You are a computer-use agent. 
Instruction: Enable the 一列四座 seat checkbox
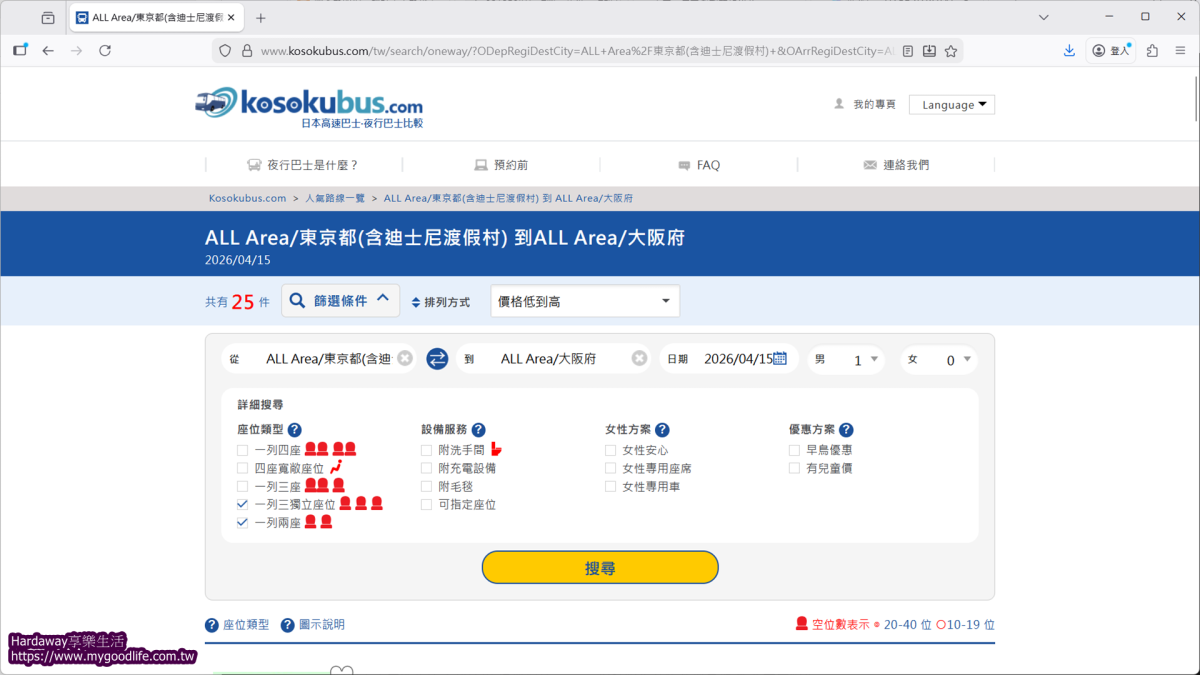click(x=243, y=450)
